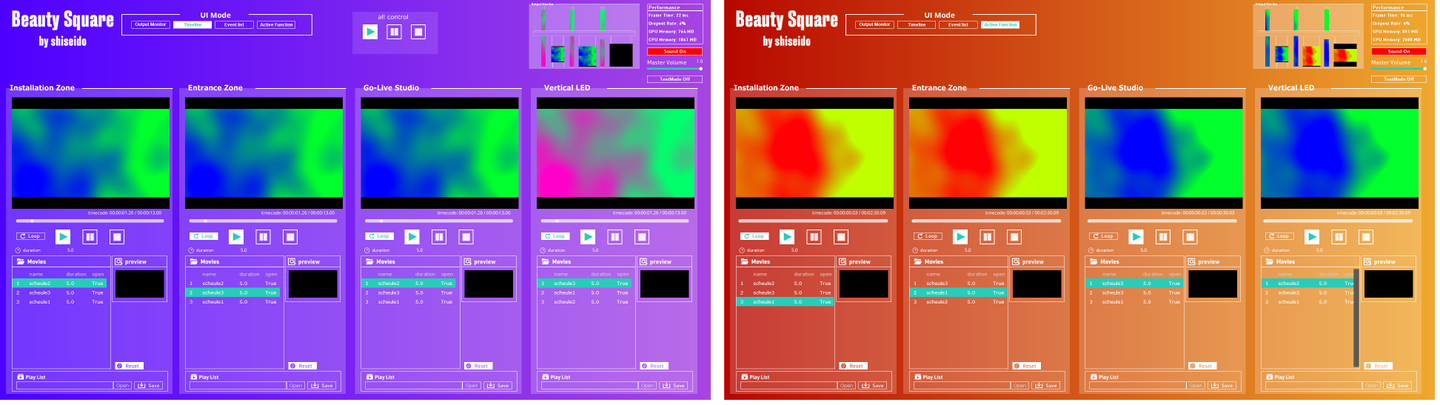
Task: Play orange screen Installation Zone video
Action: click(x=787, y=237)
